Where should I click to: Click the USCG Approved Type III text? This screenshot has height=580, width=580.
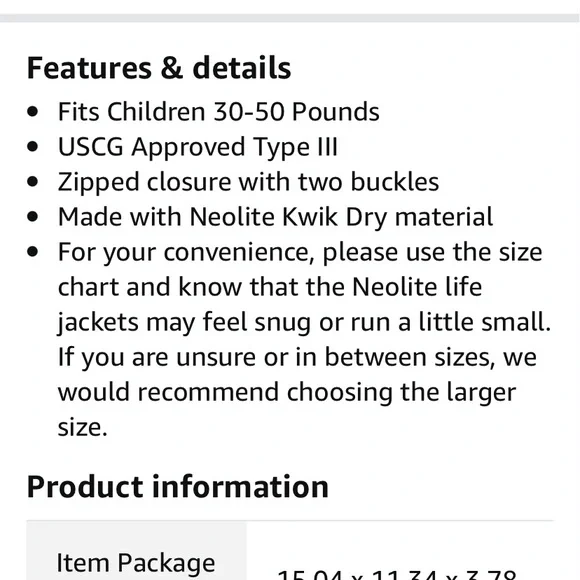point(198,147)
